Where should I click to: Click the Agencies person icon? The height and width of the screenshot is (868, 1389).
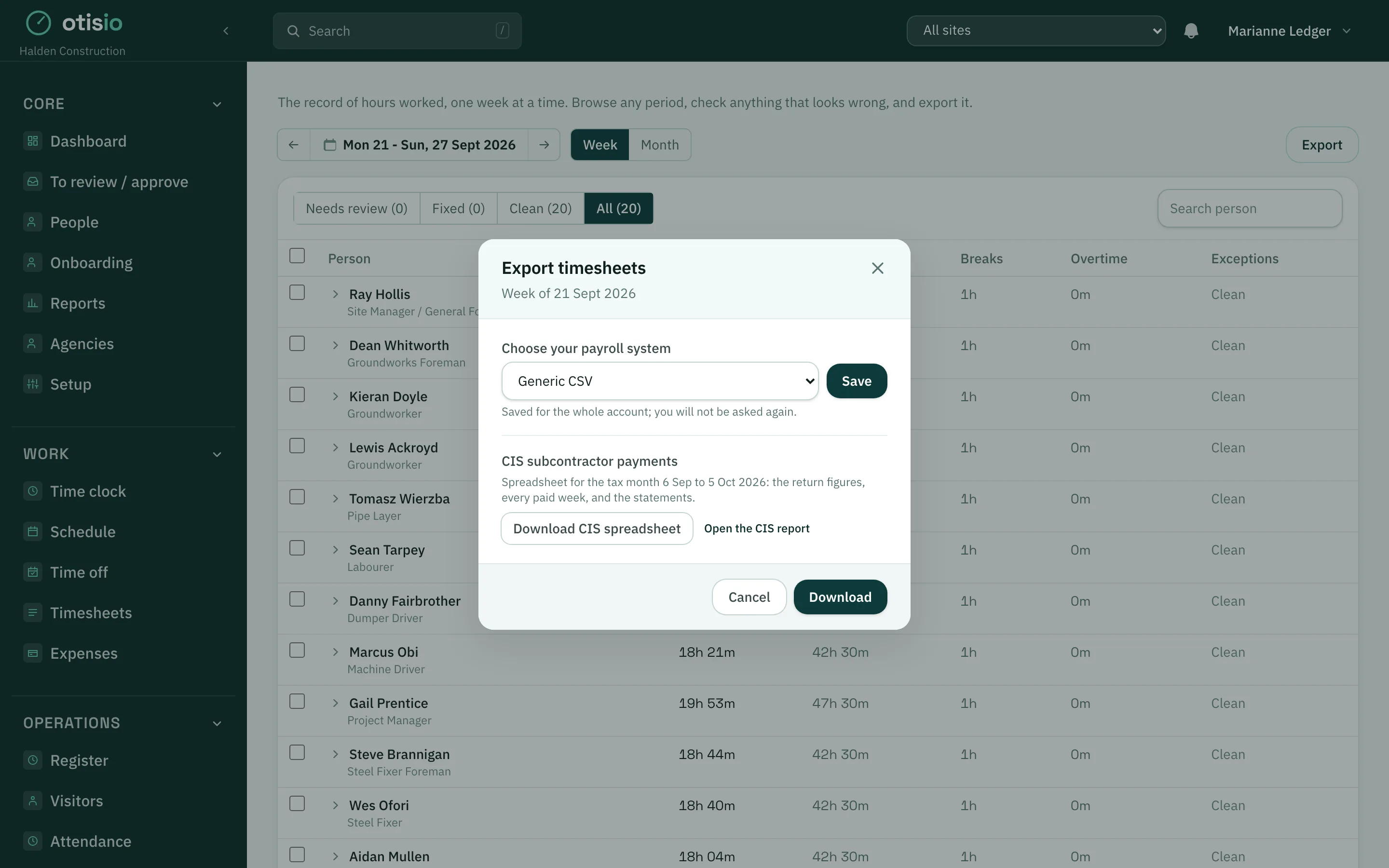tap(33, 344)
